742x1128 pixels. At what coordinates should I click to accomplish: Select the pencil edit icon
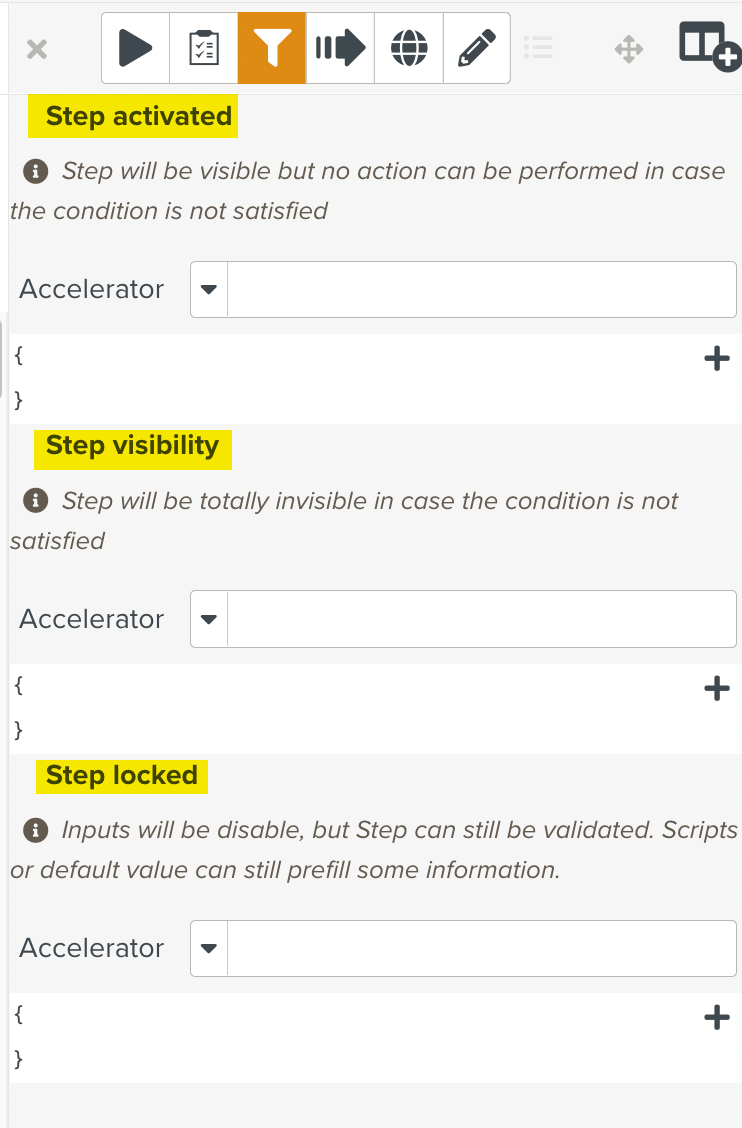476,47
